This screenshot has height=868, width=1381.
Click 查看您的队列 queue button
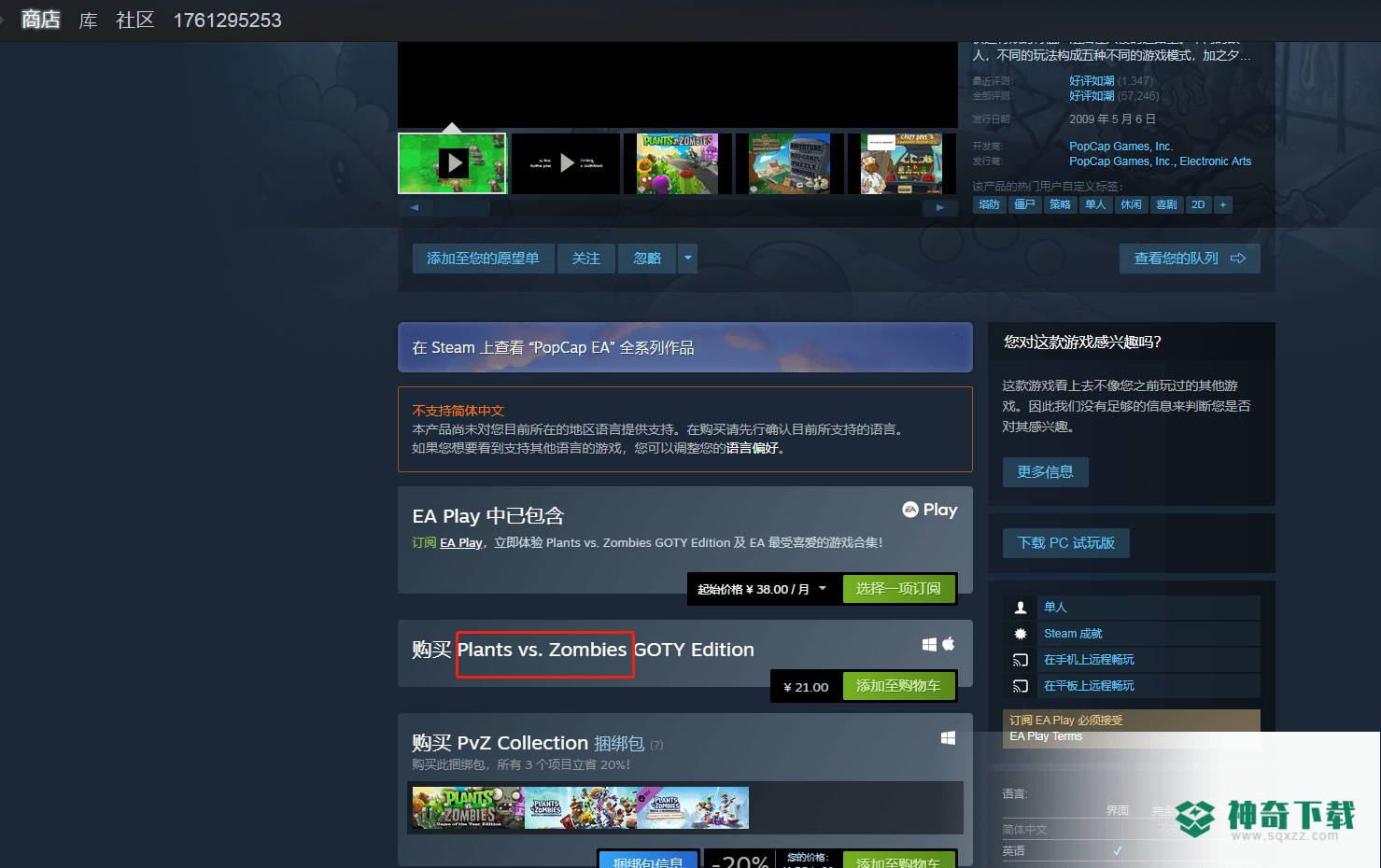(x=1190, y=259)
